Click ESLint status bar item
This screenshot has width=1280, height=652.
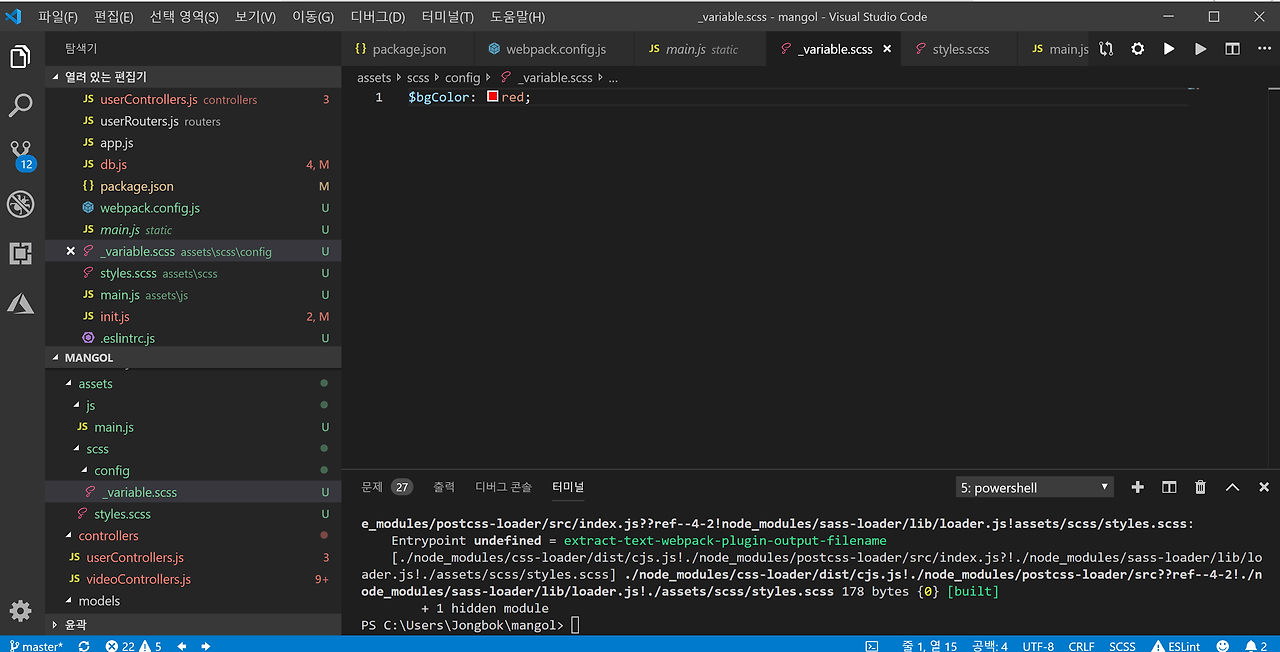pos(1176,646)
